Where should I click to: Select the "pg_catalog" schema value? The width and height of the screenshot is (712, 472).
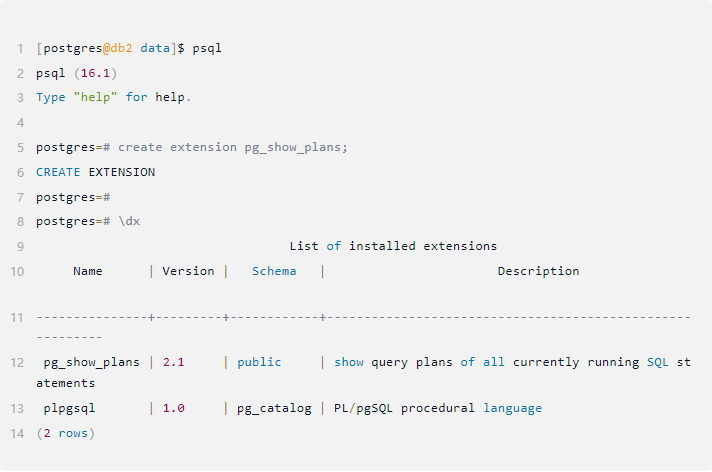click(274, 408)
